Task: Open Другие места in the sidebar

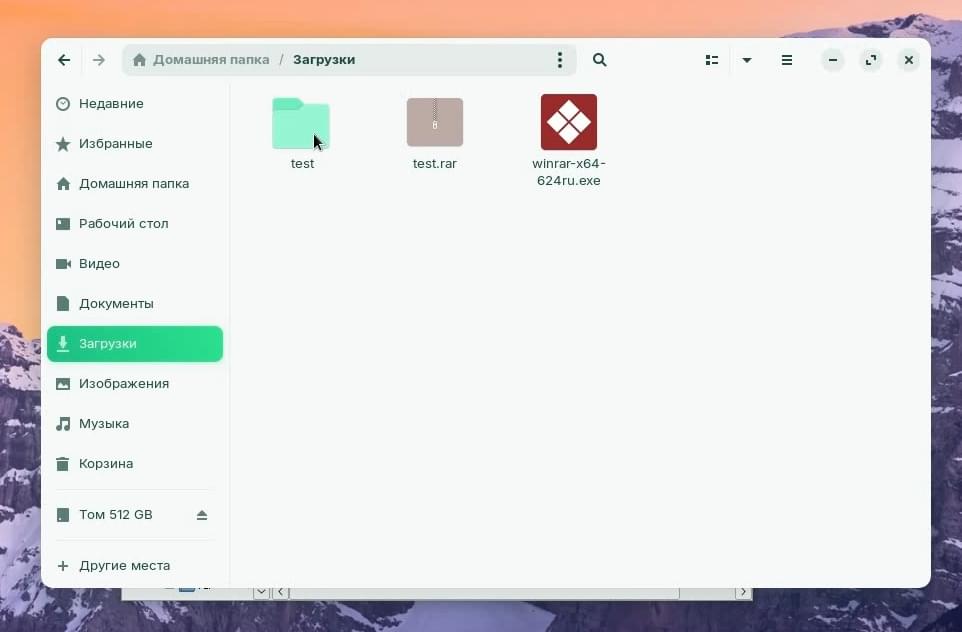Action: [135, 565]
